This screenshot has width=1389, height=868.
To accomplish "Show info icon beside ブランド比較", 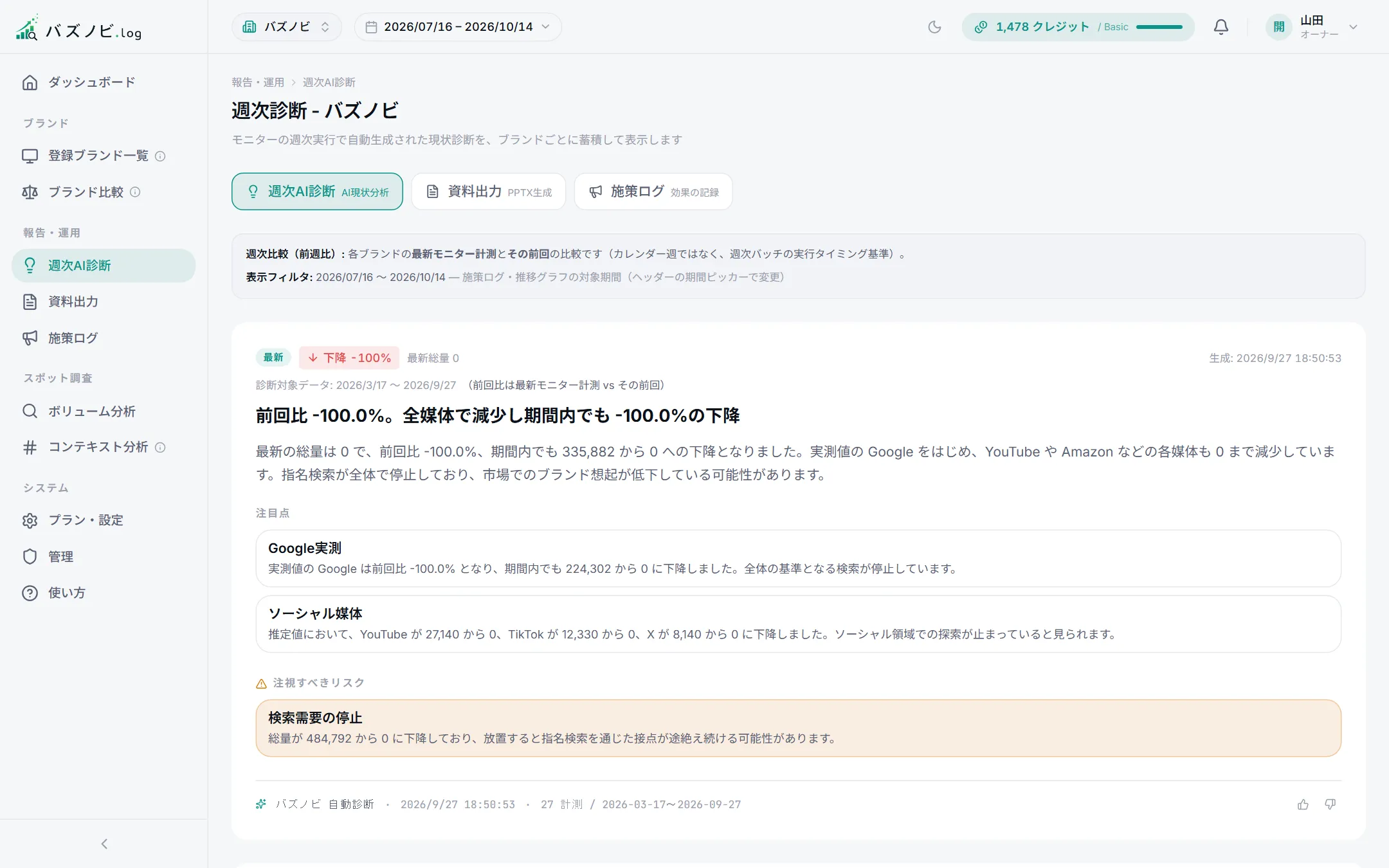I will (x=135, y=192).
